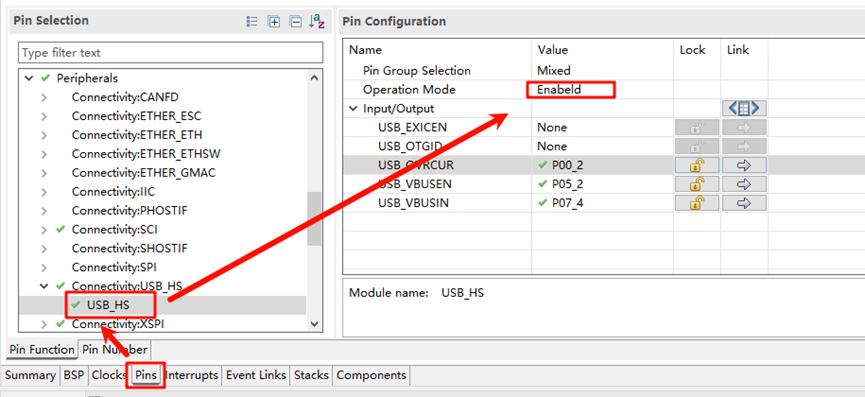Click the Expand All icon in Pin Selection

274,22
